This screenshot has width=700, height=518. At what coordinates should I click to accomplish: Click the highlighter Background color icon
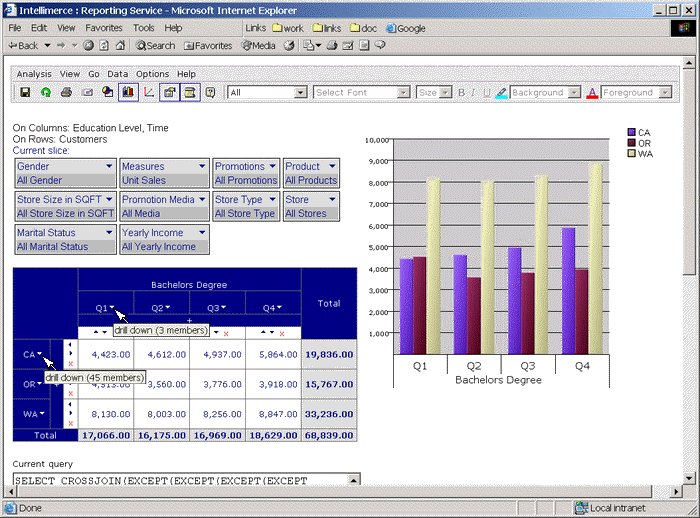click(501, 93)
